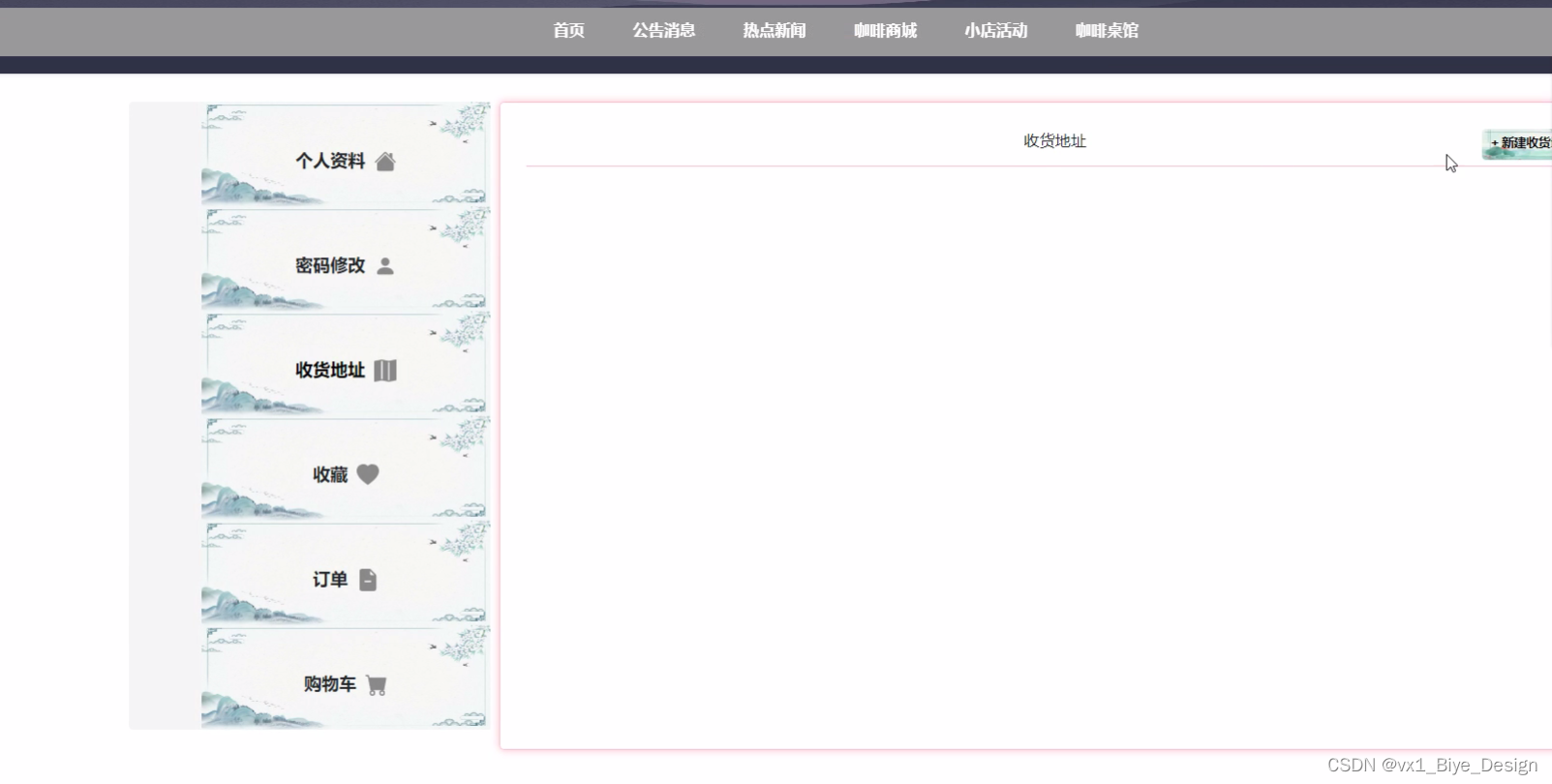Screen dimensions: 1552x784
Task: View the 订单 sidebar label
Action: tap(330, 579)
